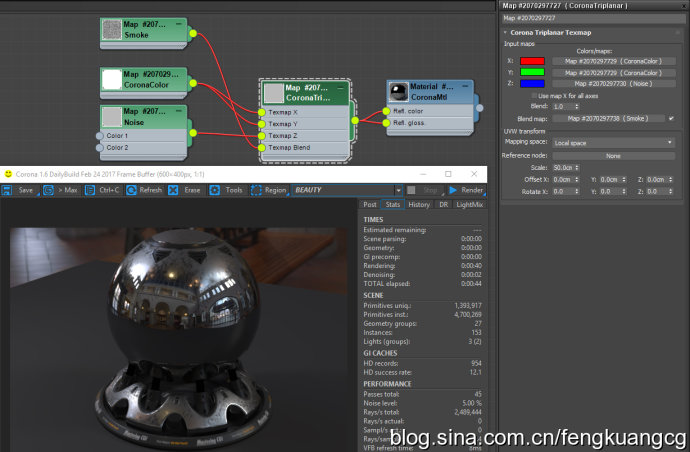Image resolution: width=690 pixels, height=452 pixels.
Task: Click the Noise node thumbnail
Action: click(x=112, y=117)
